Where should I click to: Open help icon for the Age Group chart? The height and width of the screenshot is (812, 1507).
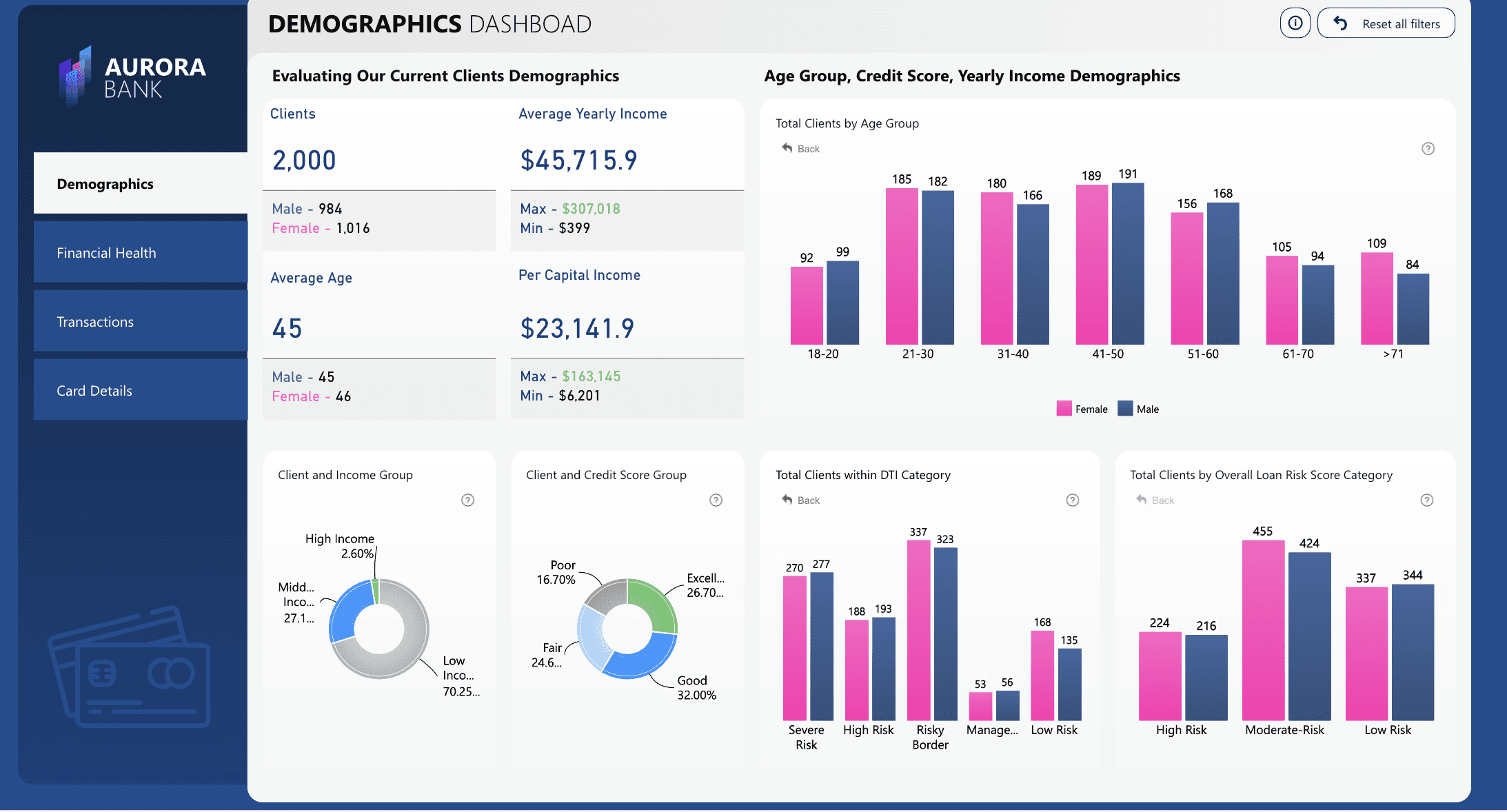click(1428, 149)
